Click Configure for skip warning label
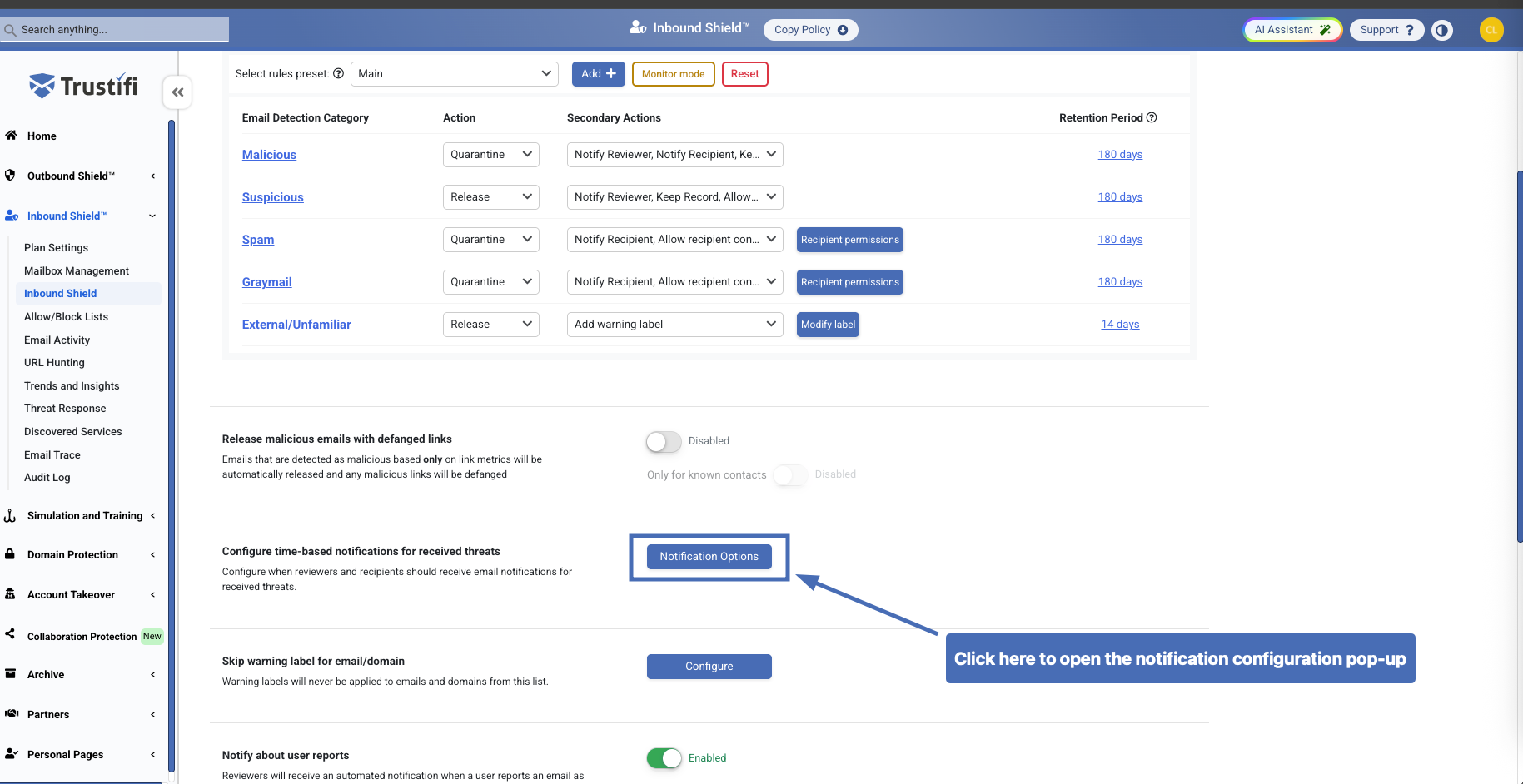 (709, 667)
